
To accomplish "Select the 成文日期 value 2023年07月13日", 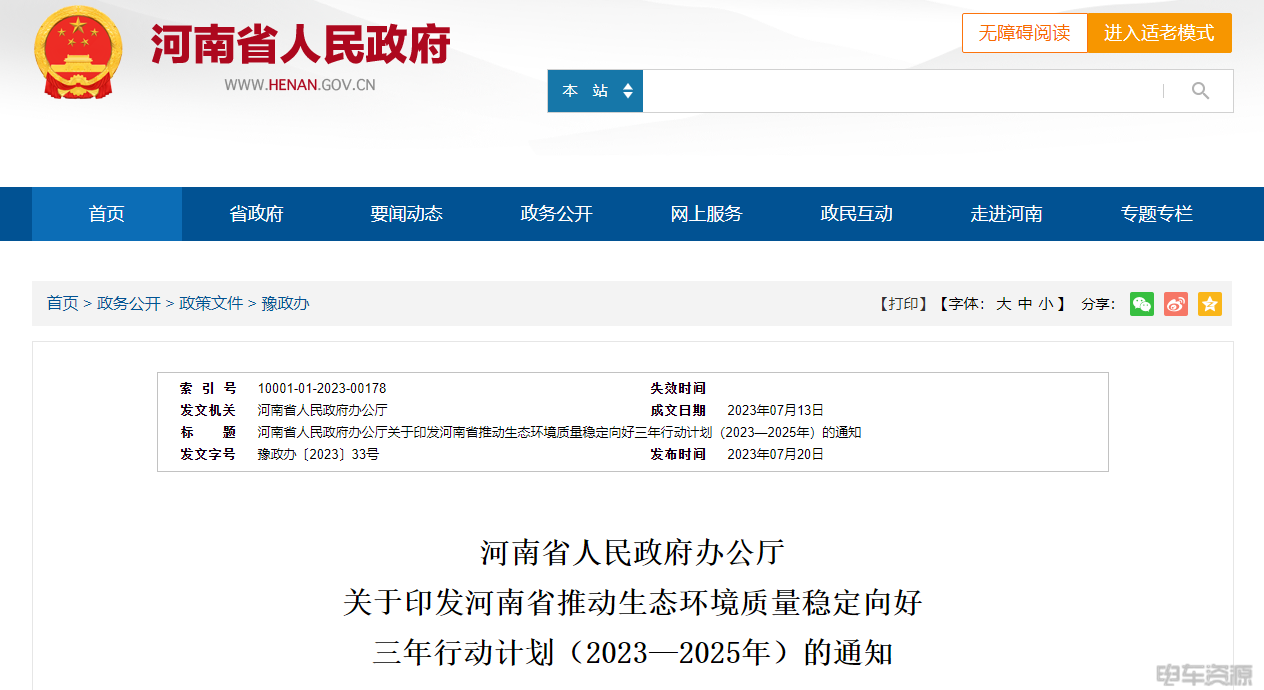I will point(776,410).
